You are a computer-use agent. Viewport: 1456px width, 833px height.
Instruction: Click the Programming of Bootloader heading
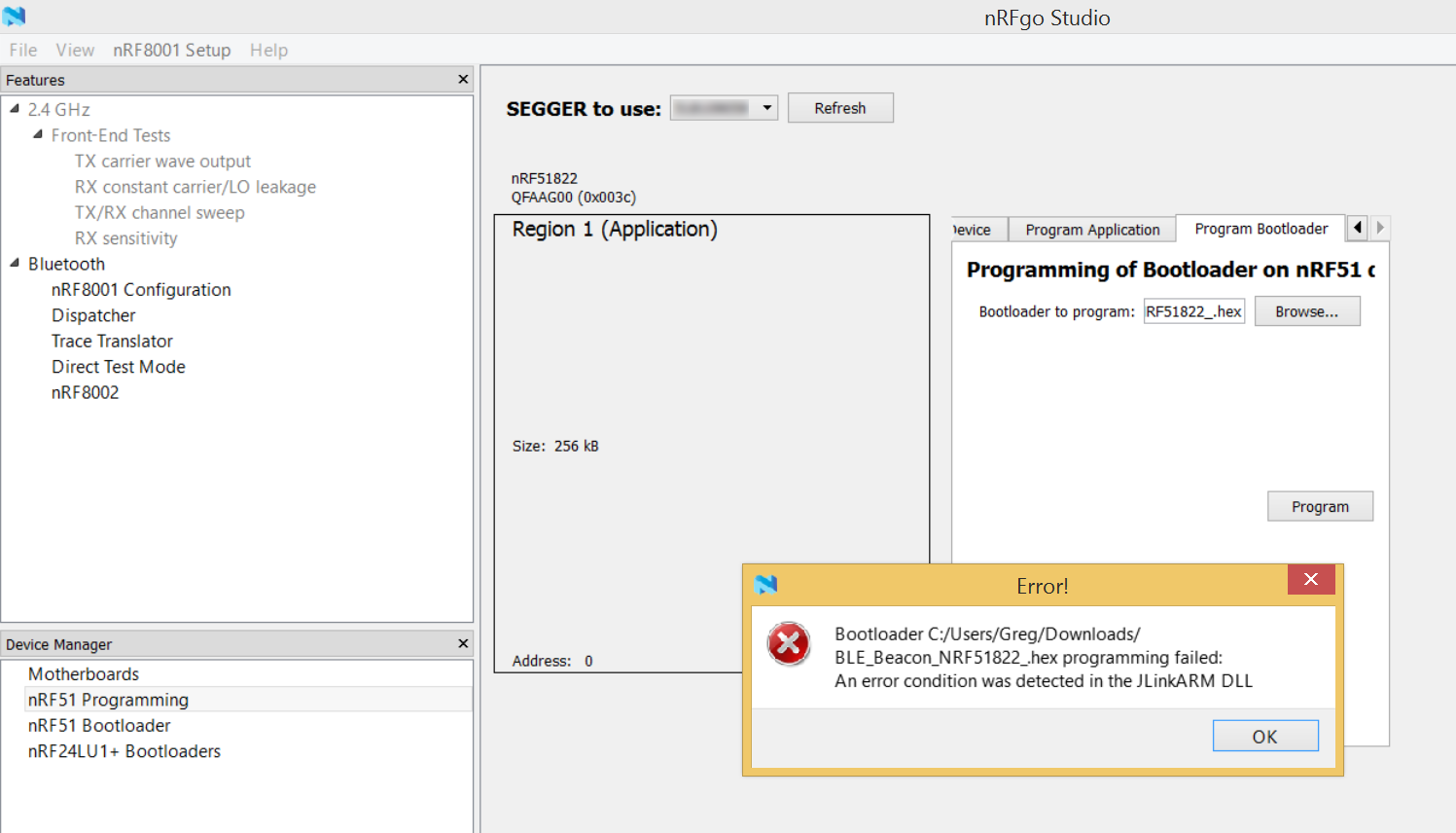point(1171,270)
